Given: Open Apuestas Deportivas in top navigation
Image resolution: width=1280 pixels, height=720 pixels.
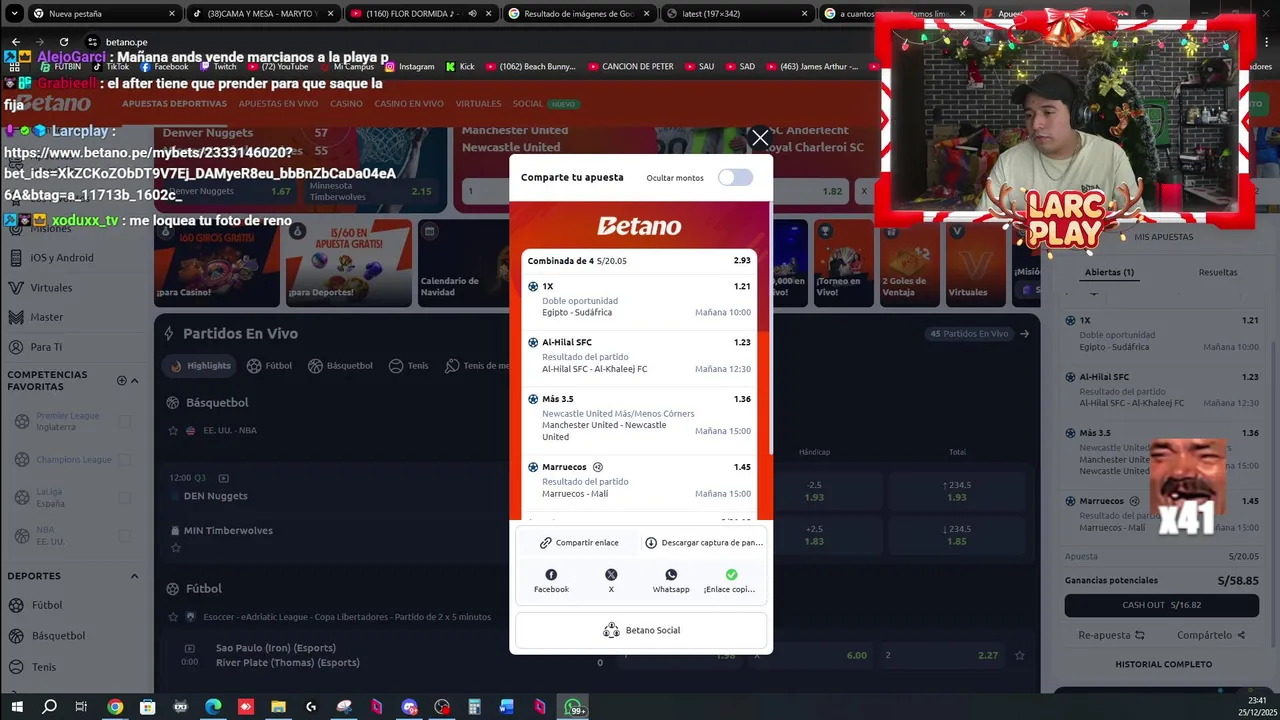Looking at the screenshot, I should [174, 104].
